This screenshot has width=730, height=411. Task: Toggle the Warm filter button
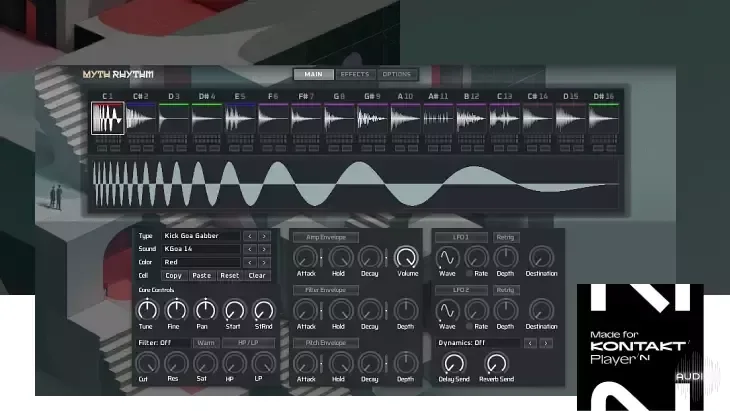[206, 343]
